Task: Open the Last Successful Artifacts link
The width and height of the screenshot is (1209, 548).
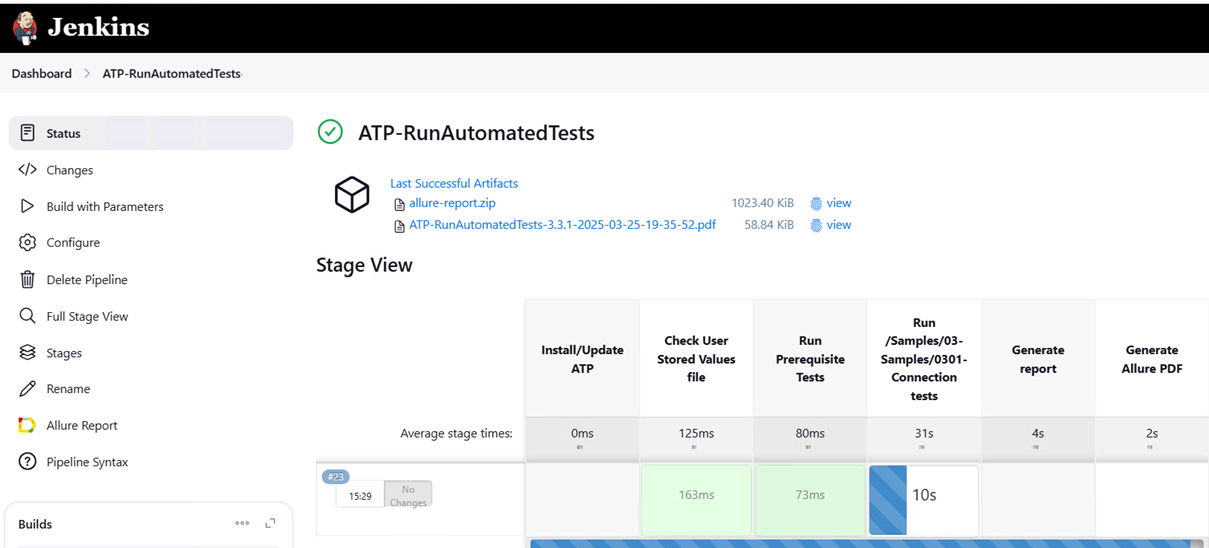Action: pyautogui.click(x=454, y=183)
